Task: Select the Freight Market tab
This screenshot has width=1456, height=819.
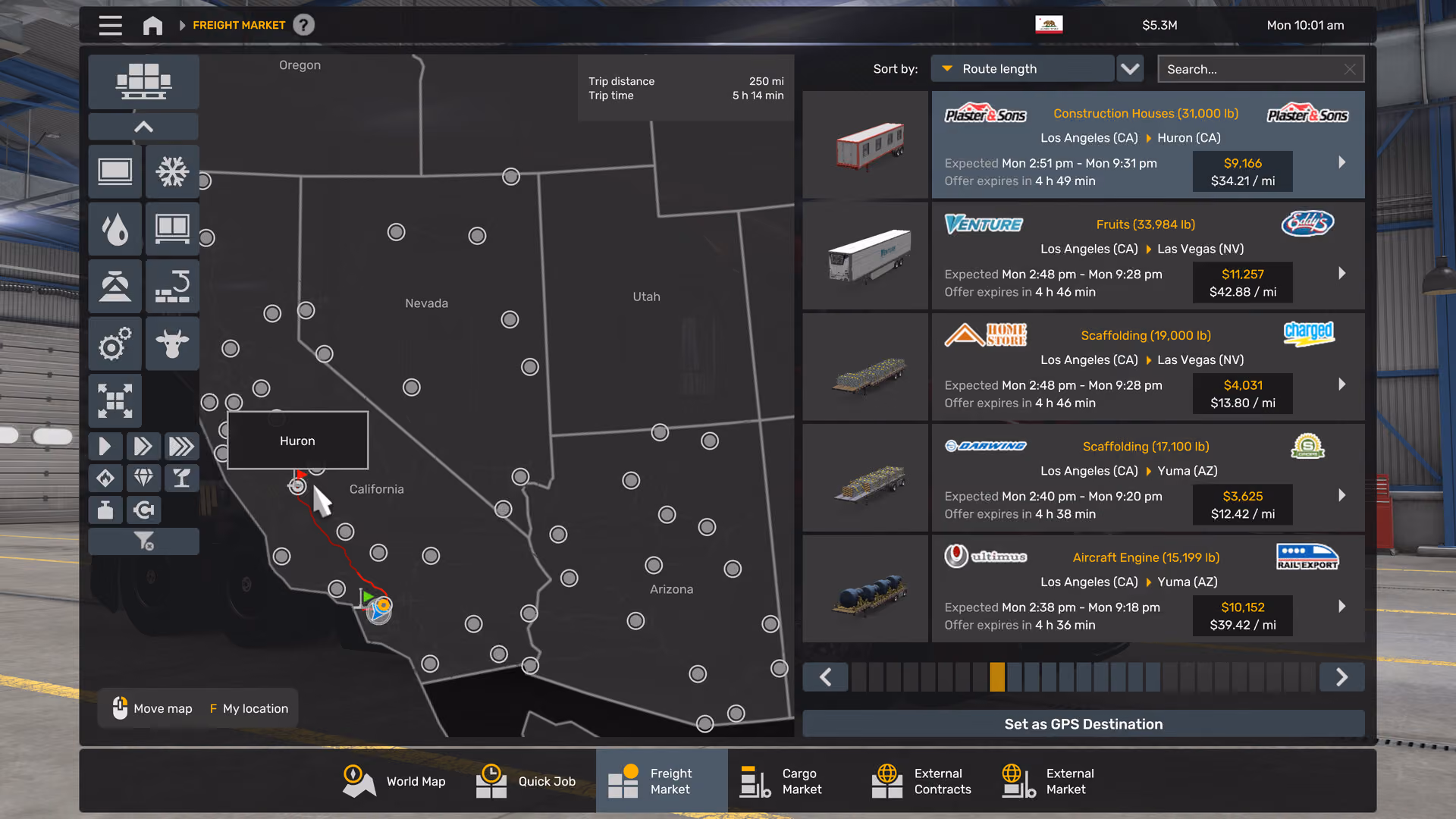Action: 661,781
